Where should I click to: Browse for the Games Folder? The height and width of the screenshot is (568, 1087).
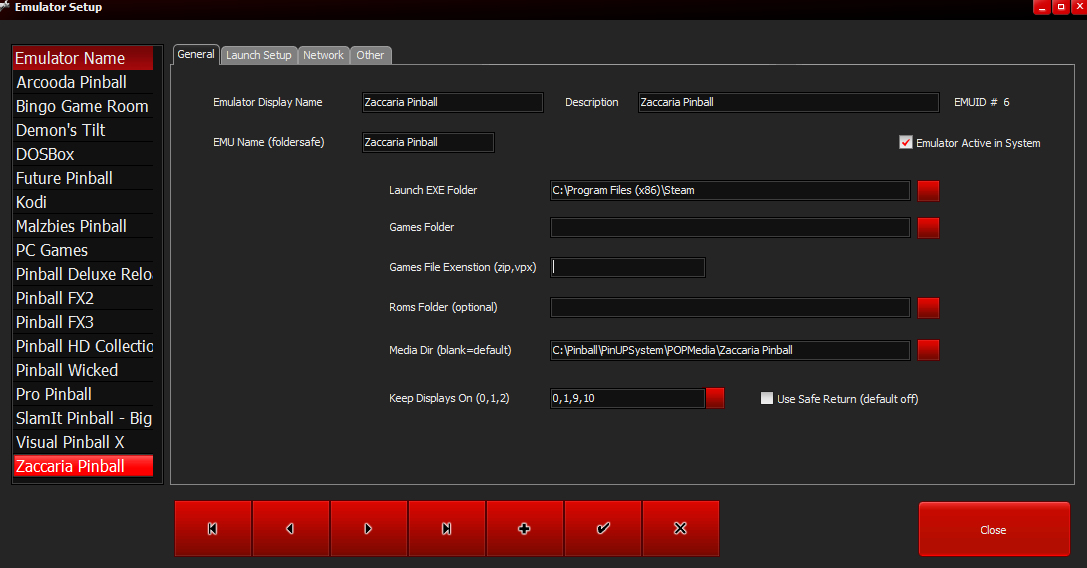click(x=928, y=228)
